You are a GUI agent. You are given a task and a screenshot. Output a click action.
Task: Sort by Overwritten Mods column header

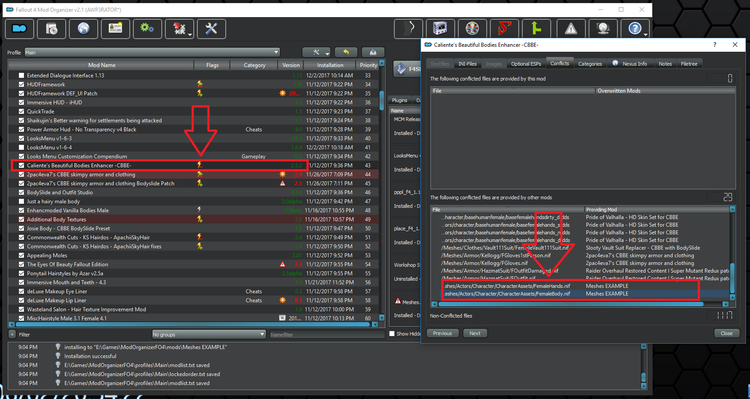coord(665,90)
